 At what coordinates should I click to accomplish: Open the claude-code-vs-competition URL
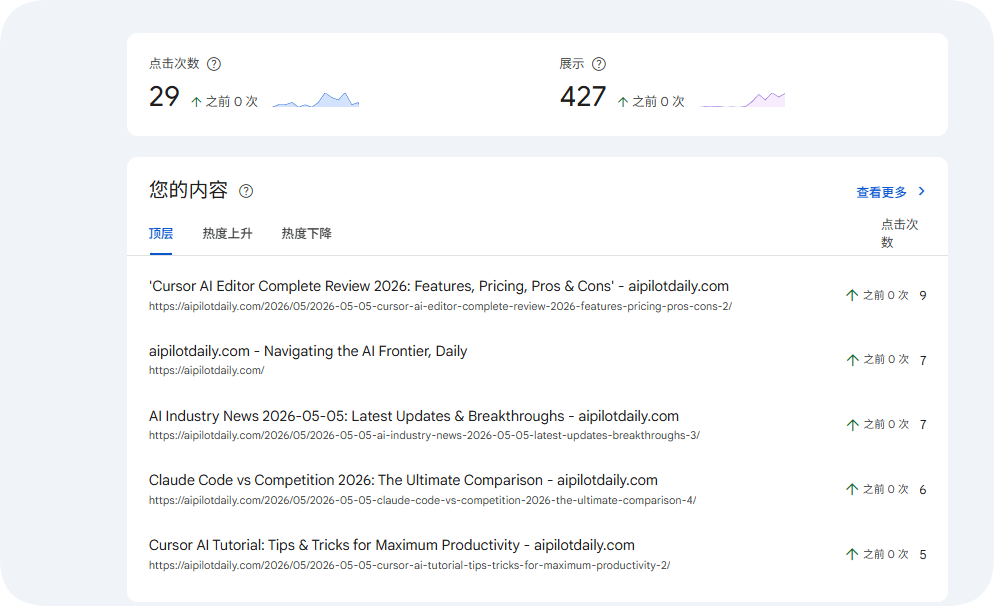[423, 500]
